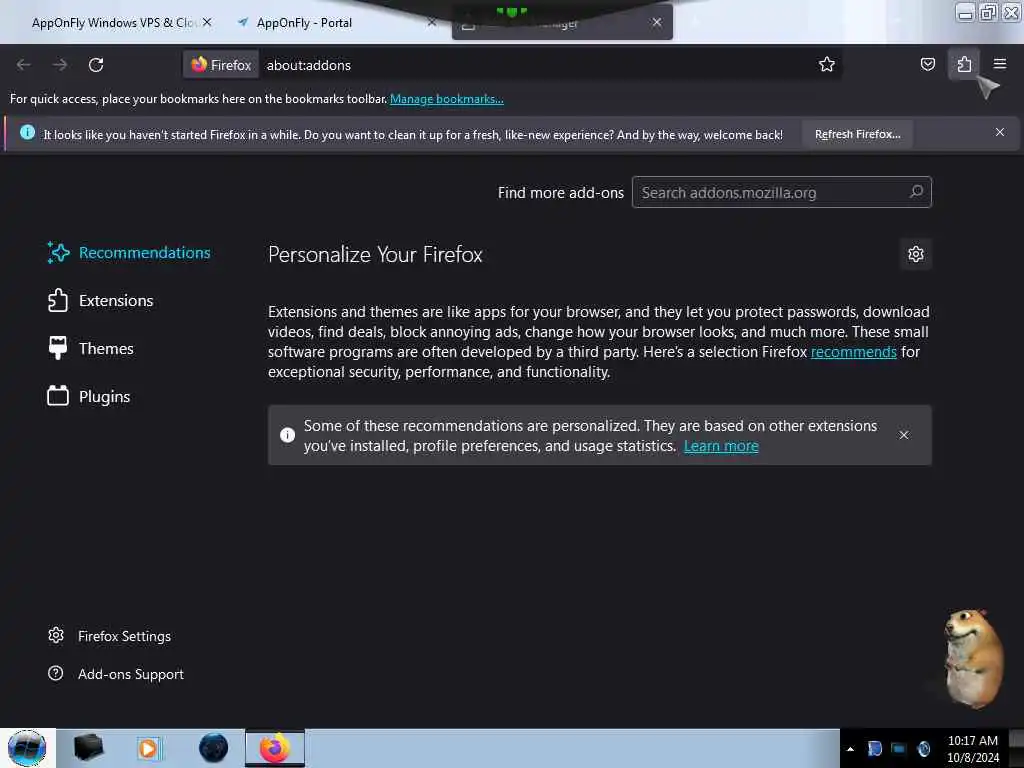Go back using the back arrow
Viewport: 1024px width, 768px height.
[24, 65]
